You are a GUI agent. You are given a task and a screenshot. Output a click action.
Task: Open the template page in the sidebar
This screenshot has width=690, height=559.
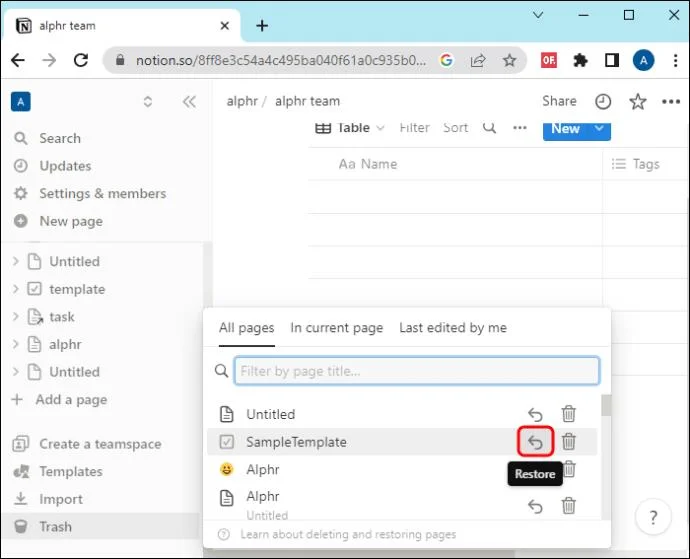tap(77, 289)
